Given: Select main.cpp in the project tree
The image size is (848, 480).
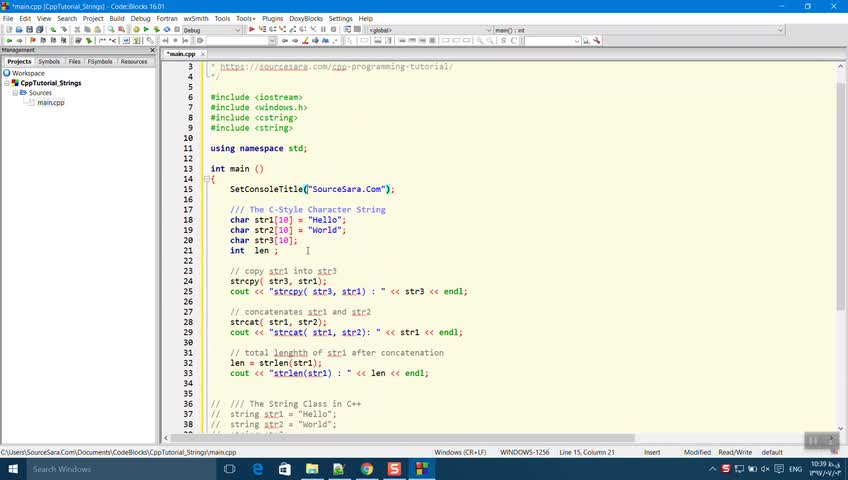Looking at the screenshot, I should [50, 103].
